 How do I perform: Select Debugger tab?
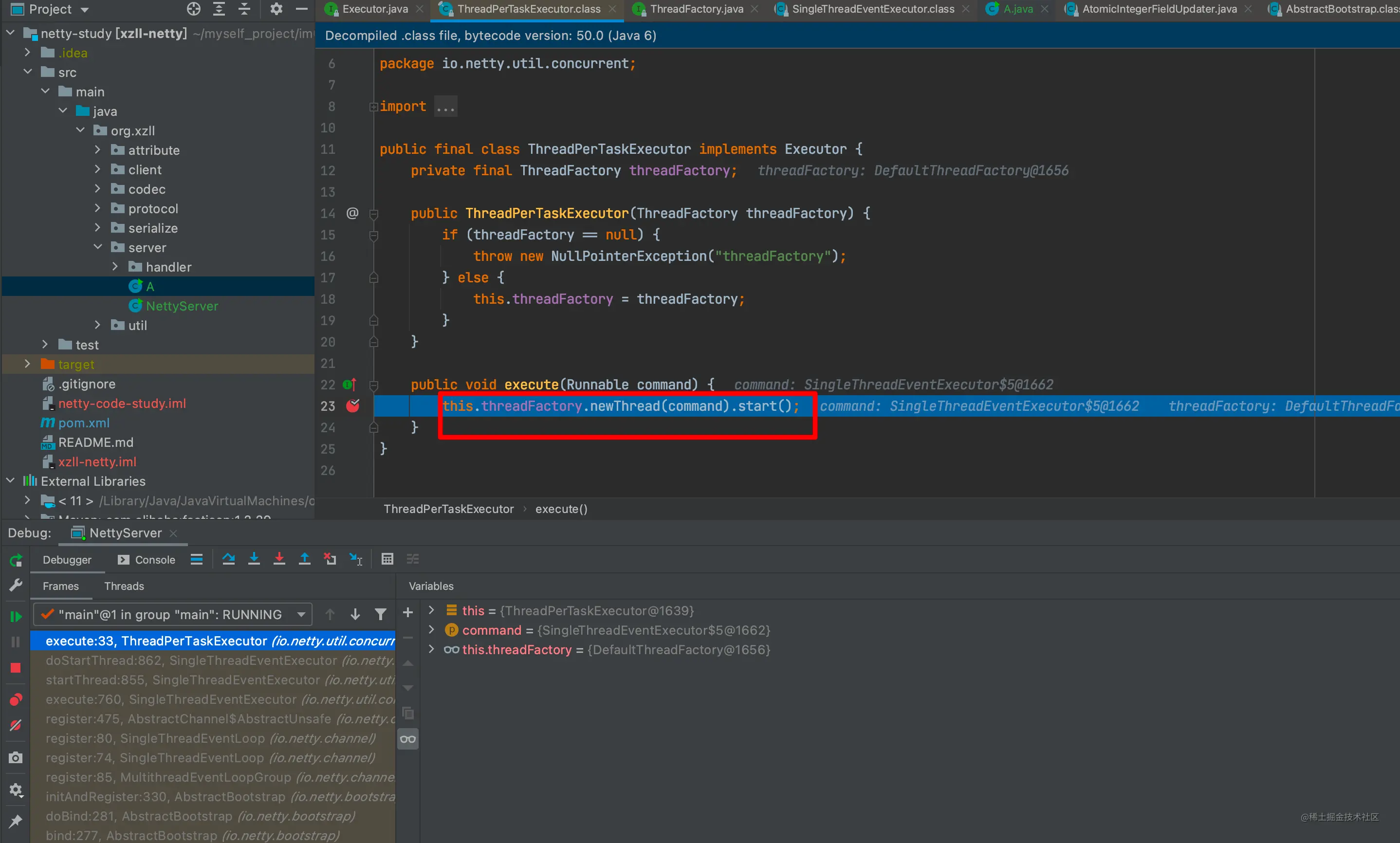pos(67,560)
